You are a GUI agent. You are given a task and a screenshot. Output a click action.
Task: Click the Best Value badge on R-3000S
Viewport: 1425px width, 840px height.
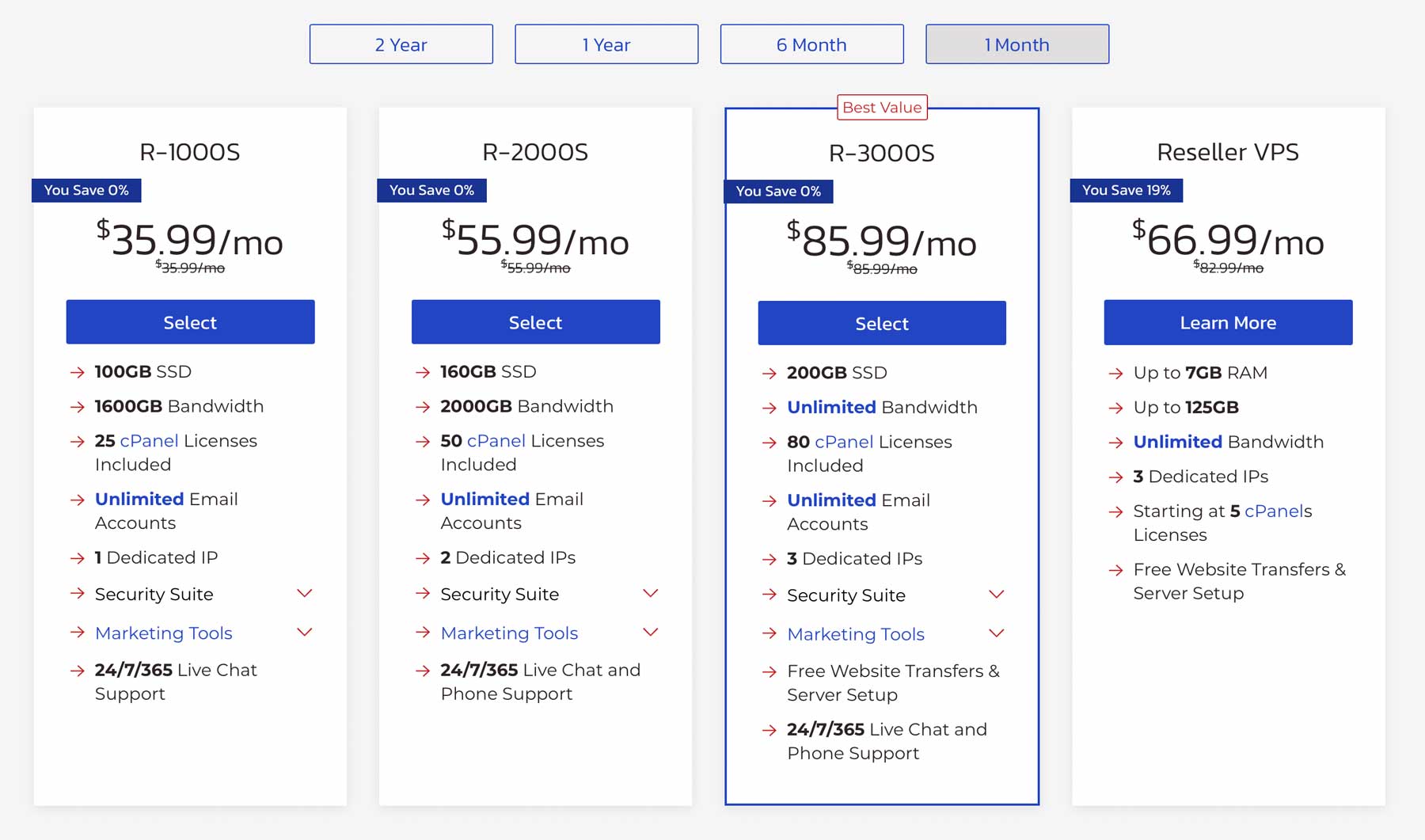(x=882, y=107)
